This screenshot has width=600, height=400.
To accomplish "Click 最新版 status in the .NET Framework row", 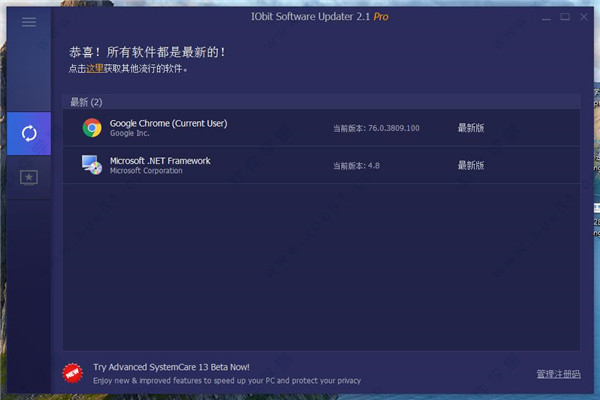I will (471, 165).
